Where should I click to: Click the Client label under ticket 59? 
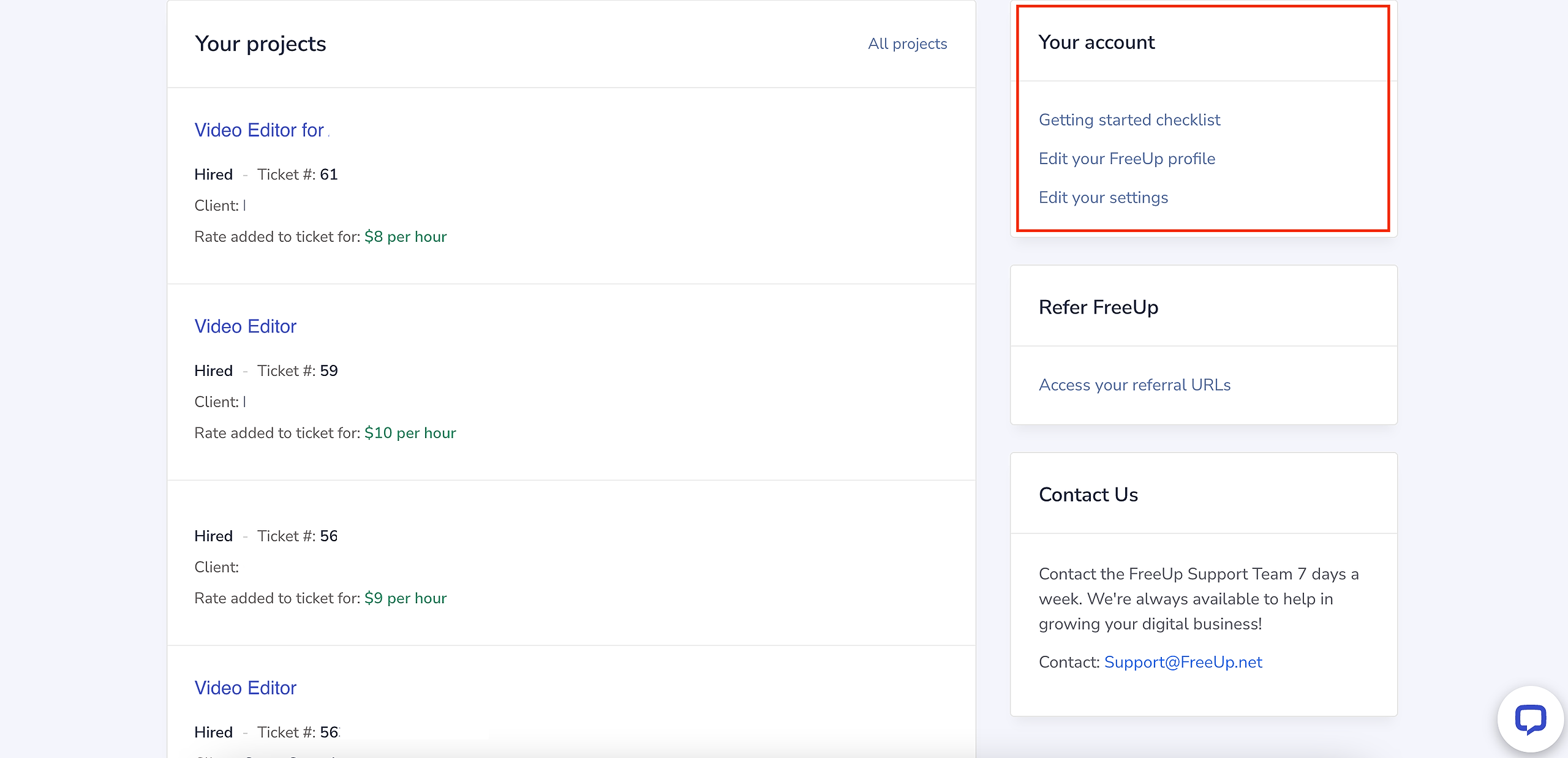click(x=216, y=402)
